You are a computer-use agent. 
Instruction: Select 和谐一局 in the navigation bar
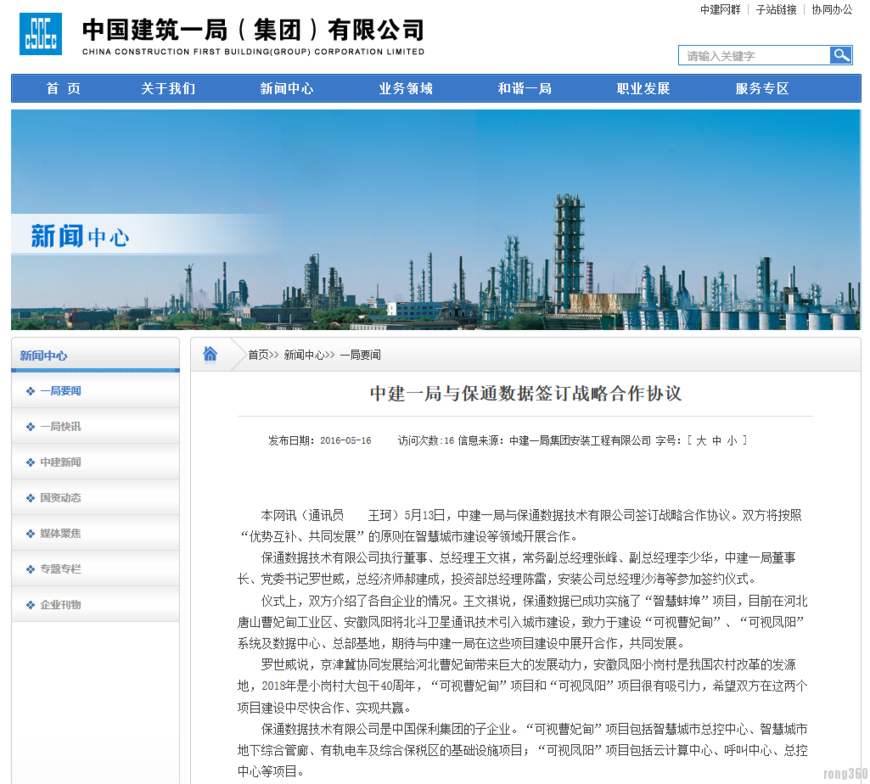pyautogui.click(x=524, y=88)
